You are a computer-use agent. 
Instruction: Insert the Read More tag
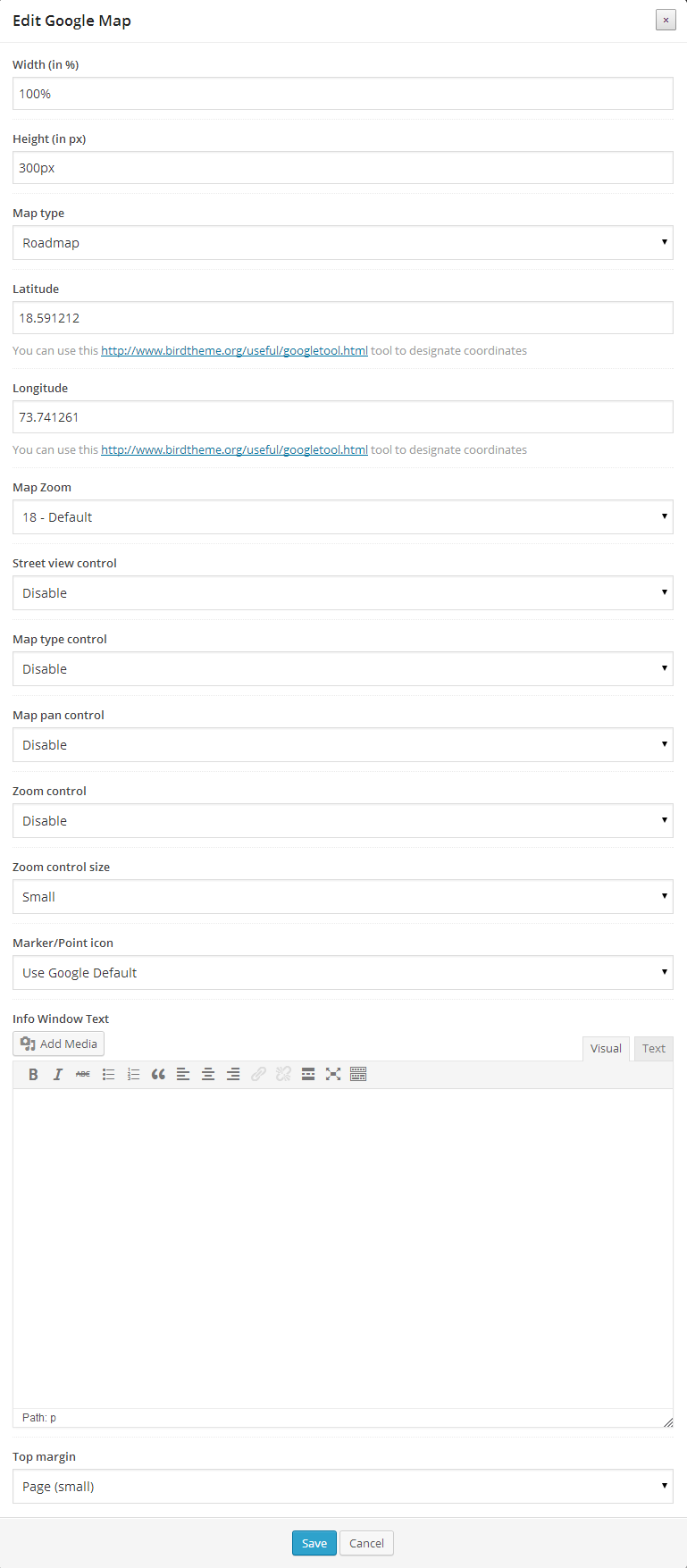(308, 1074)
